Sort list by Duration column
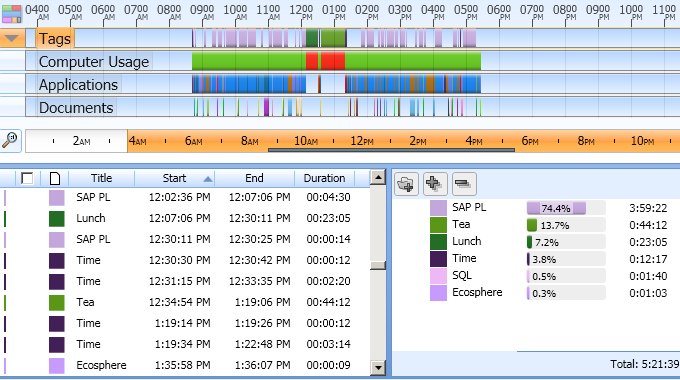This screenshot has height=380, width=680. click(324, 178)
